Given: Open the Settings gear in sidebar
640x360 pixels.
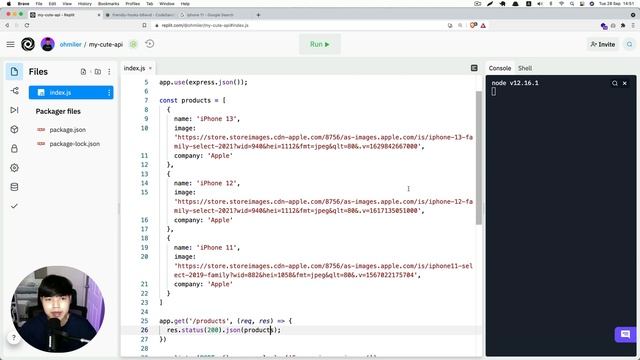Looking at the screenshot, I should [x=14, y=168].
